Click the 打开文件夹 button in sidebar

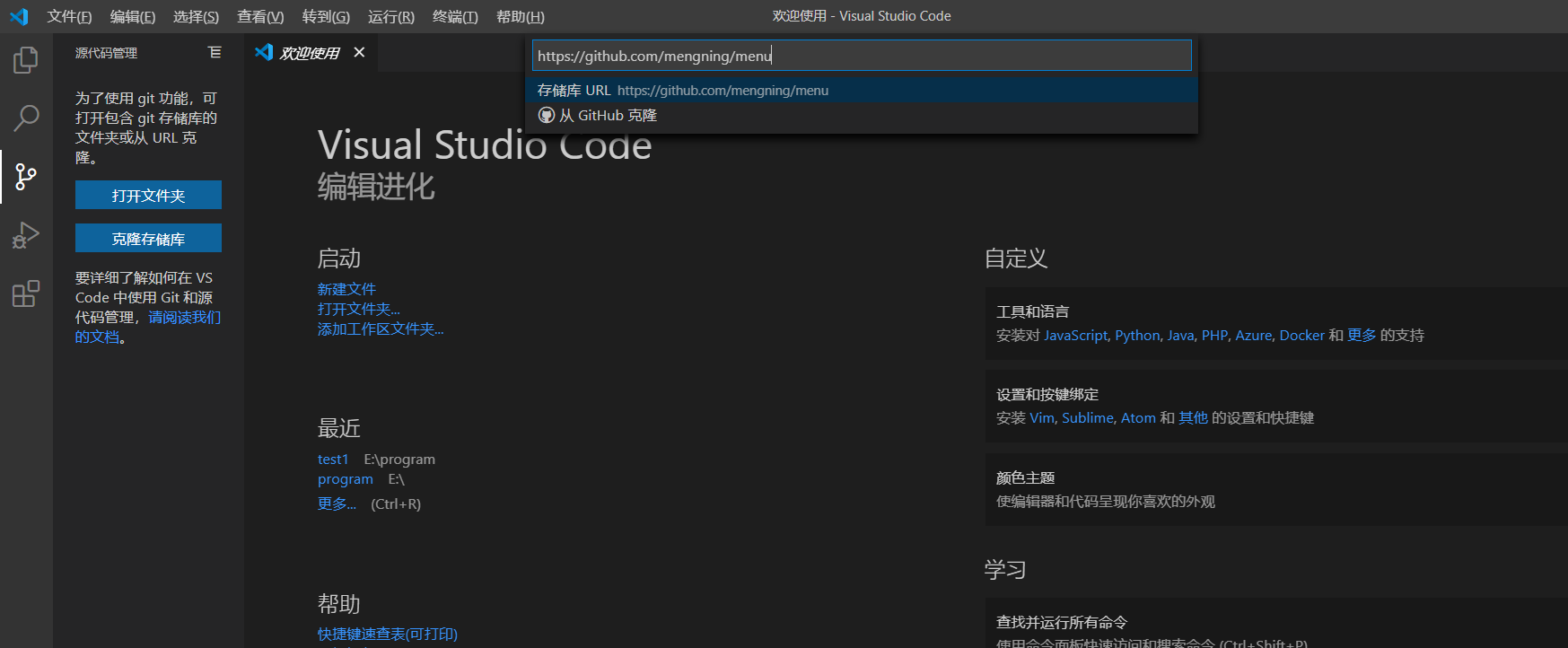click(x=148, y=195)
